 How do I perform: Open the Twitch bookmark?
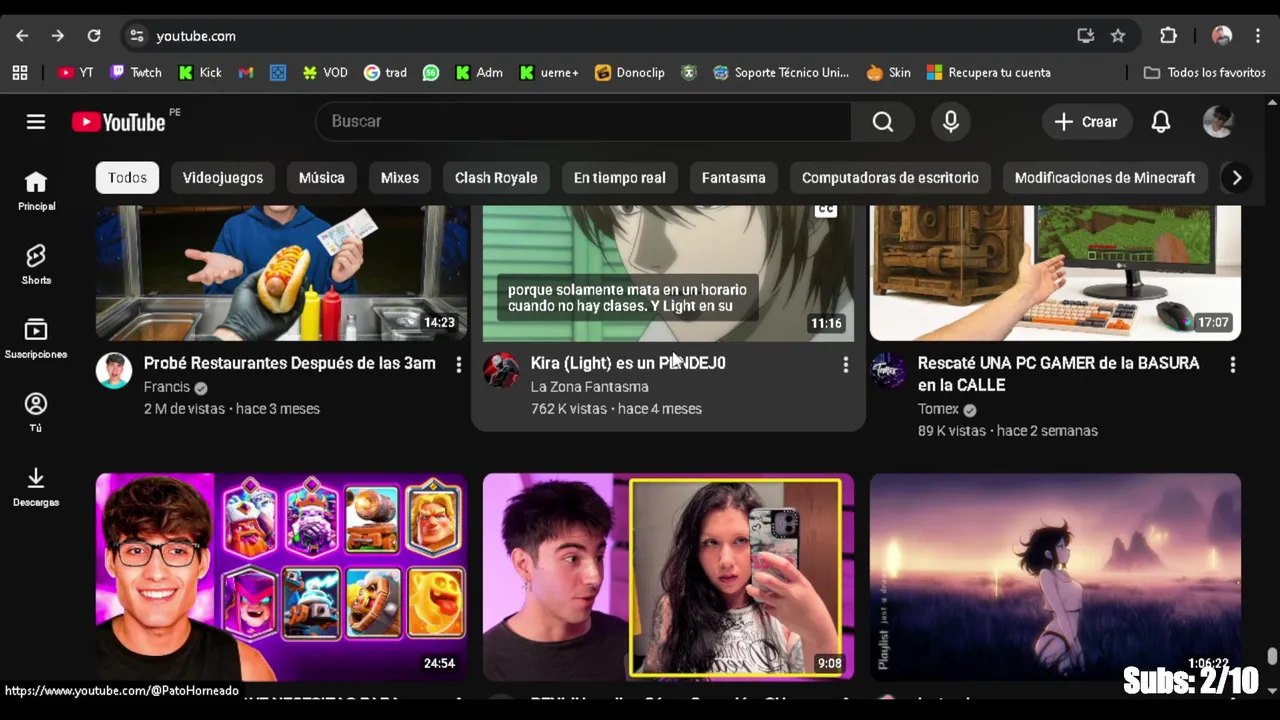click(x=136, y=72)
